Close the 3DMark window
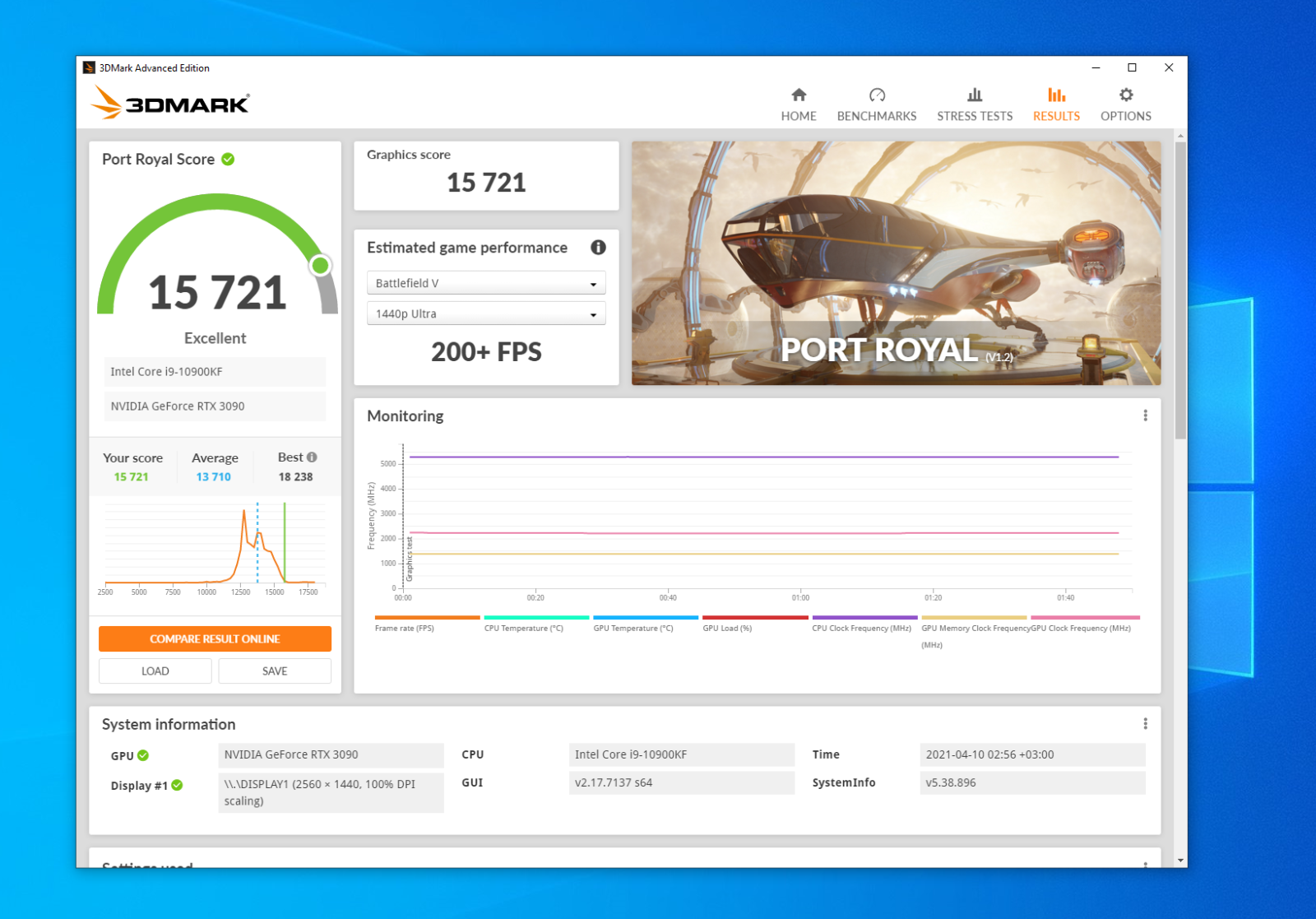 click(x=1169, y=67)
